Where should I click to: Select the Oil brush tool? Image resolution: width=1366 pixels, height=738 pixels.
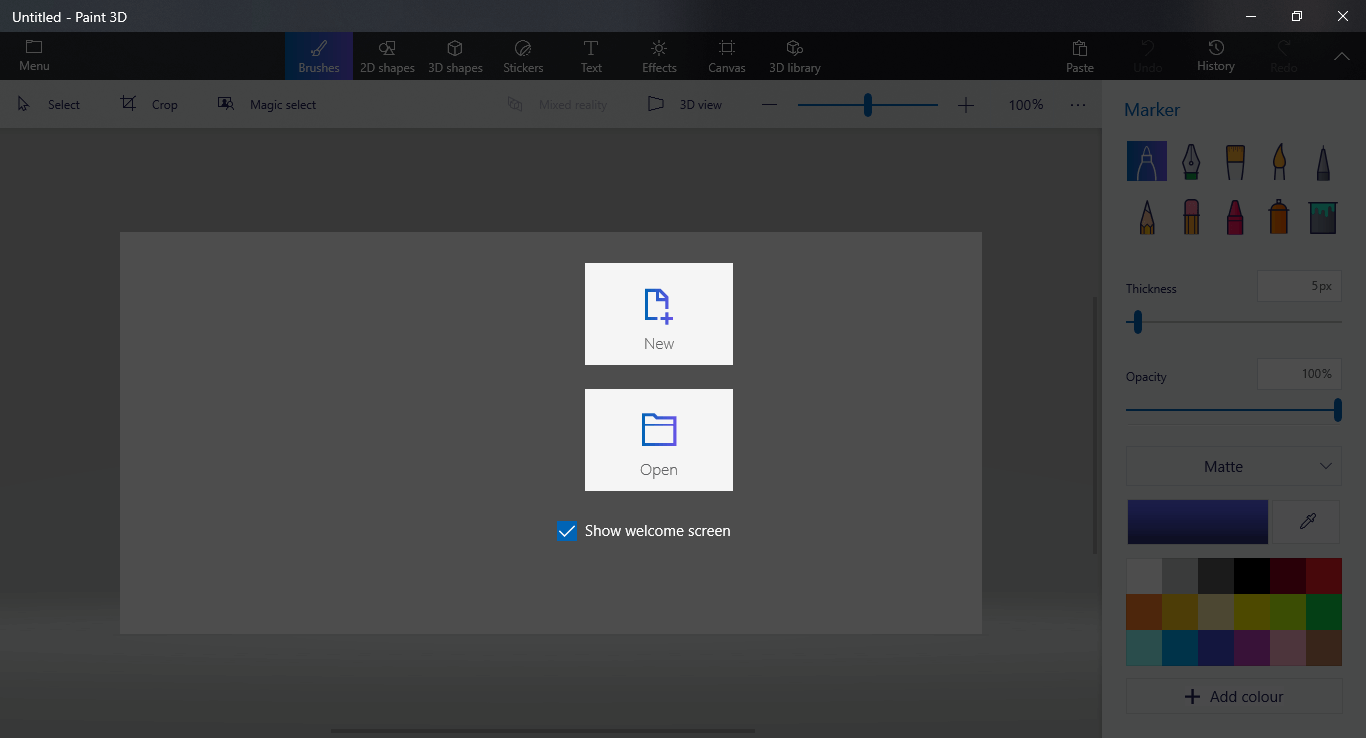pyautogui.click(x=1234, y=161)
